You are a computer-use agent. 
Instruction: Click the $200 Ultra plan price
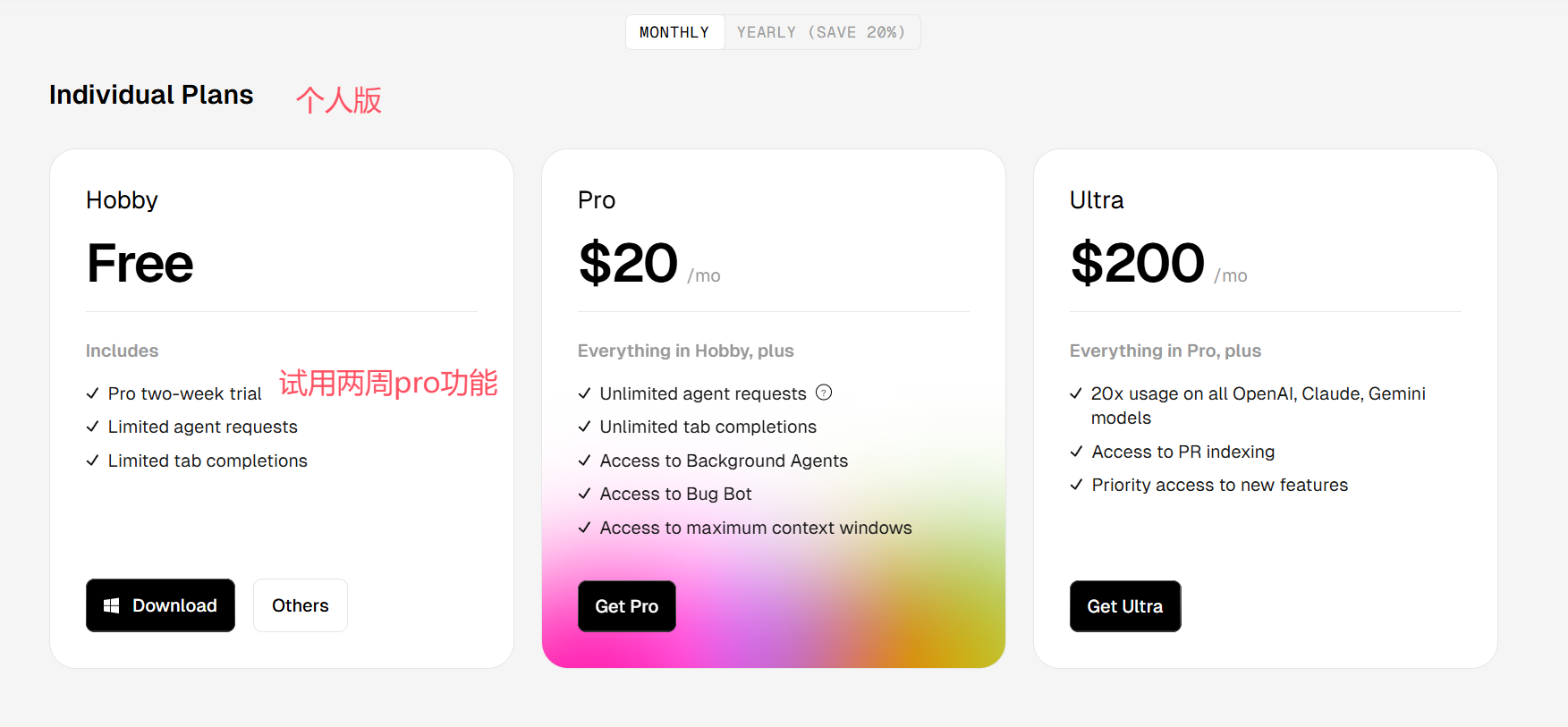coord(1137,264)
